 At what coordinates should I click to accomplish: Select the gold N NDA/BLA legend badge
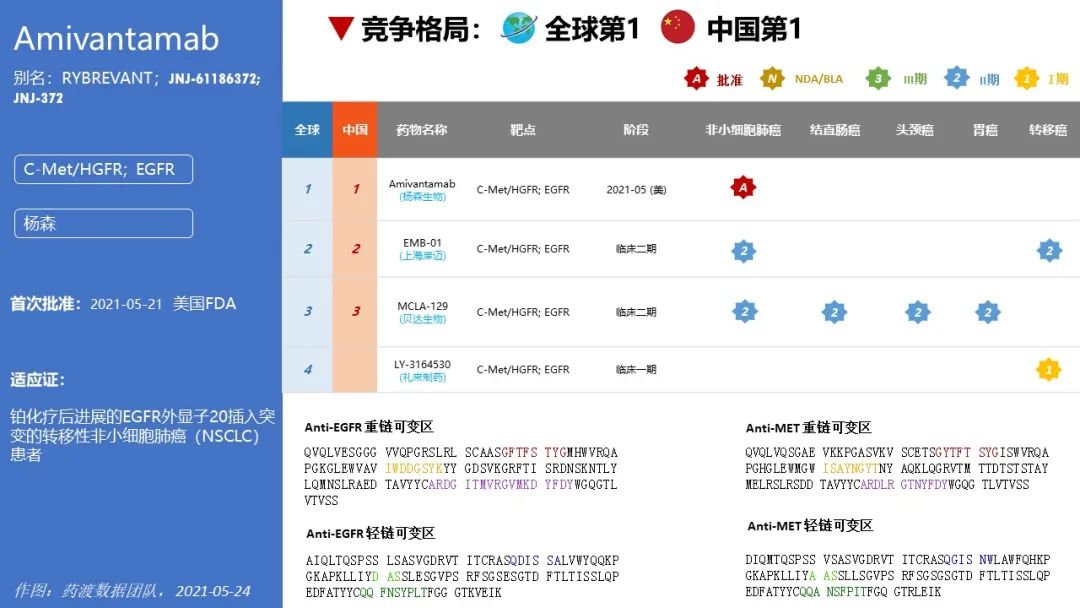(771, 78)
